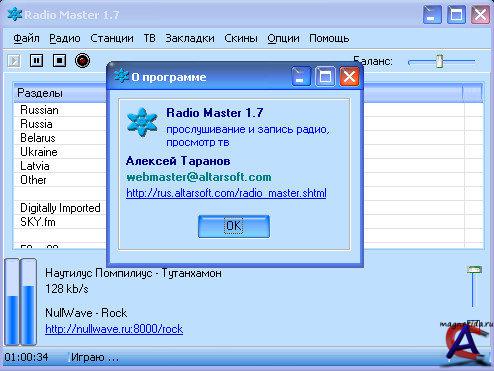This screenshot has height=371, width=494.
Task: Open the Помощь menu
Action: (x=329, y=38)
